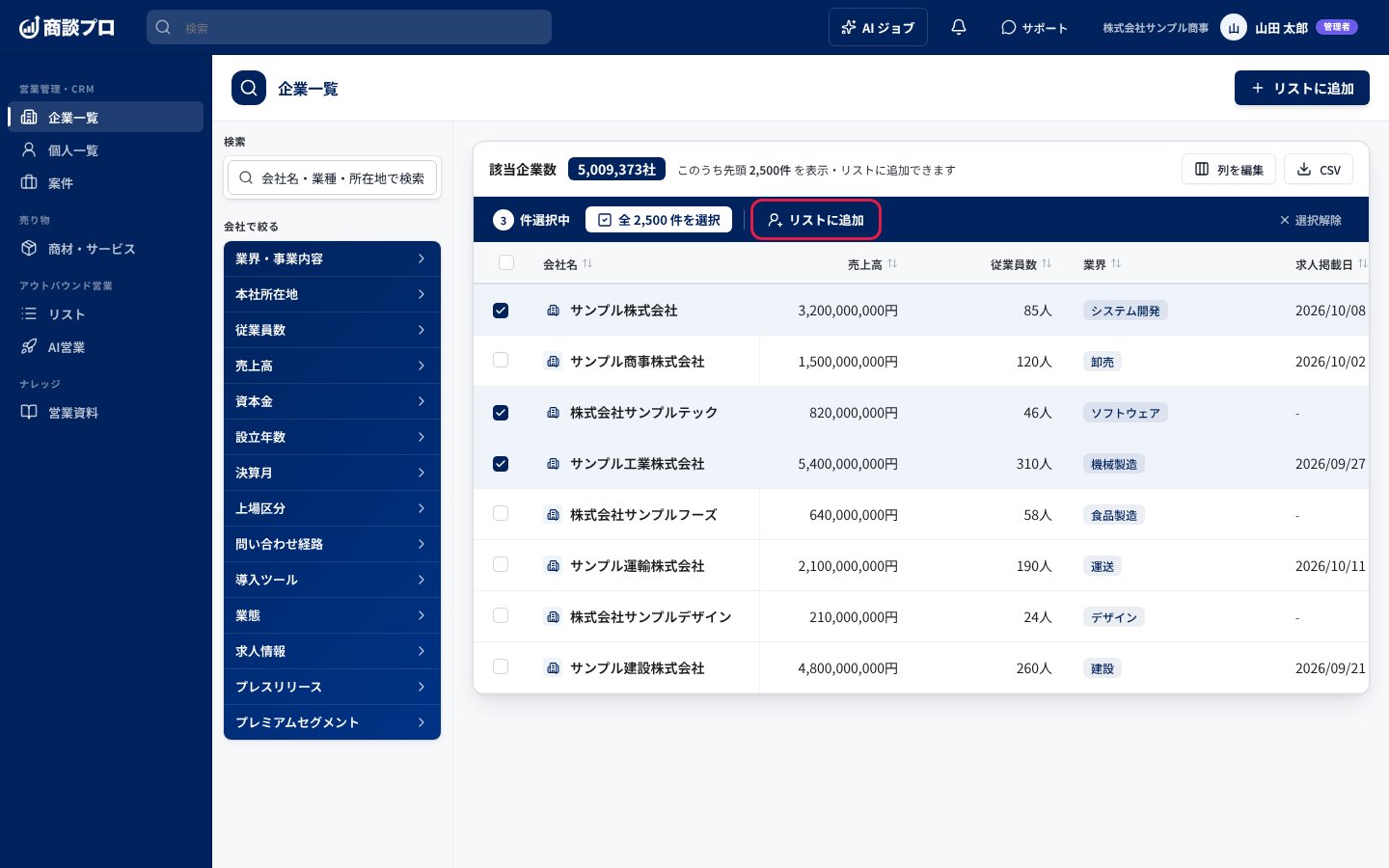Open the notification bell

[x=958, y=27]
